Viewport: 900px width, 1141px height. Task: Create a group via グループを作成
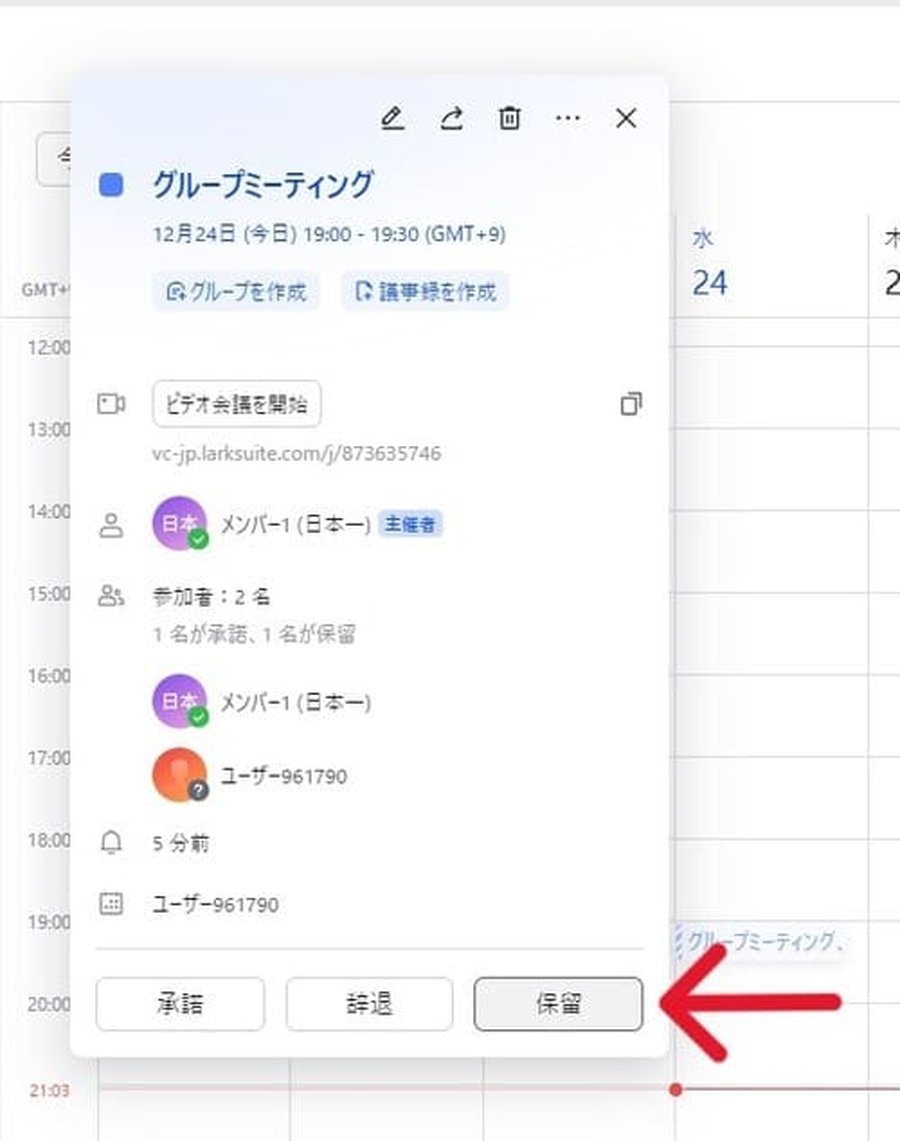tap(234, 290)
